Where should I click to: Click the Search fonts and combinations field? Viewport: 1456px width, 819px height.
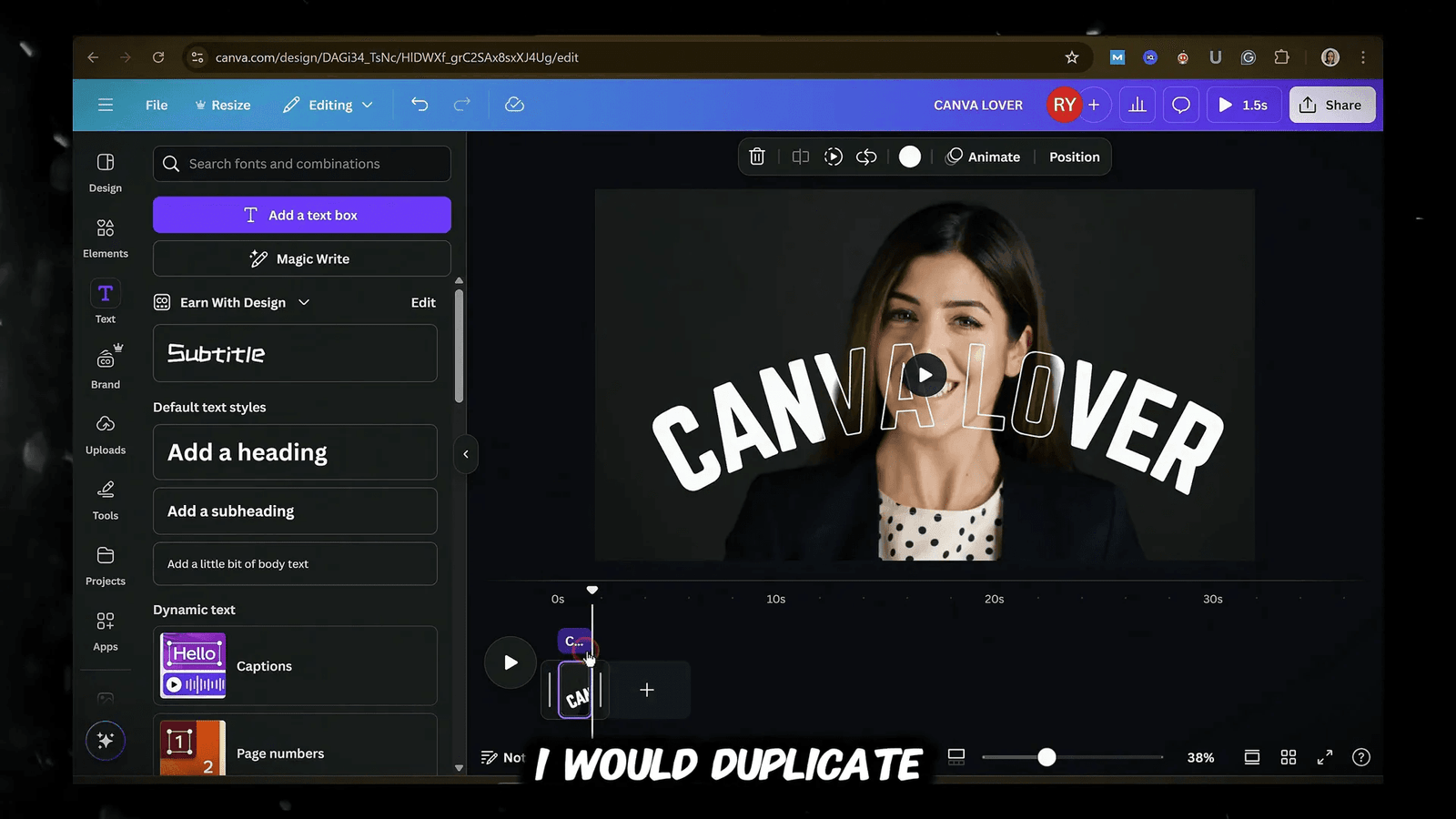click(302, 164)
